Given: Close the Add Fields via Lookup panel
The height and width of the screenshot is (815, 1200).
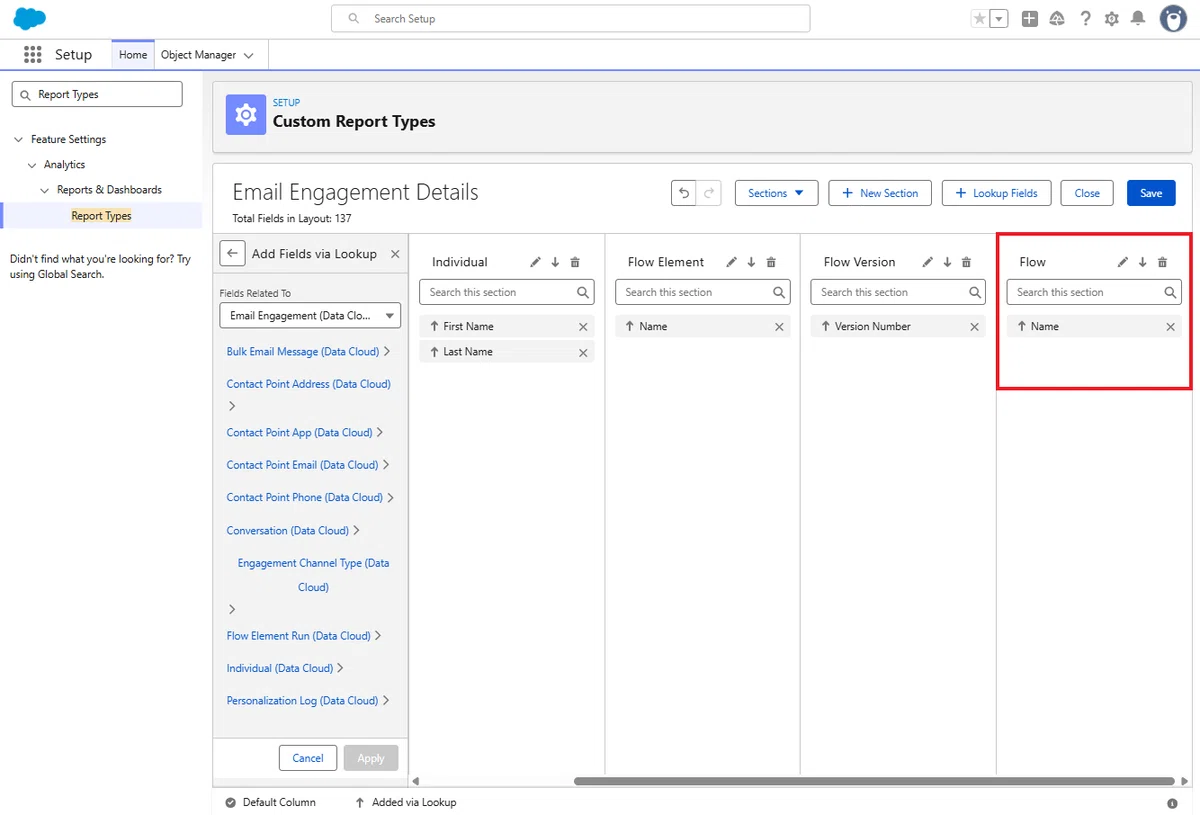Looking at the screenshot, I should pos(395,254).
